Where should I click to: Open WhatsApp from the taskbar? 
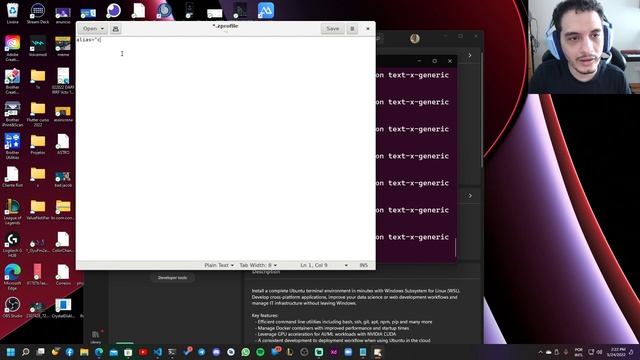point(246,352)
